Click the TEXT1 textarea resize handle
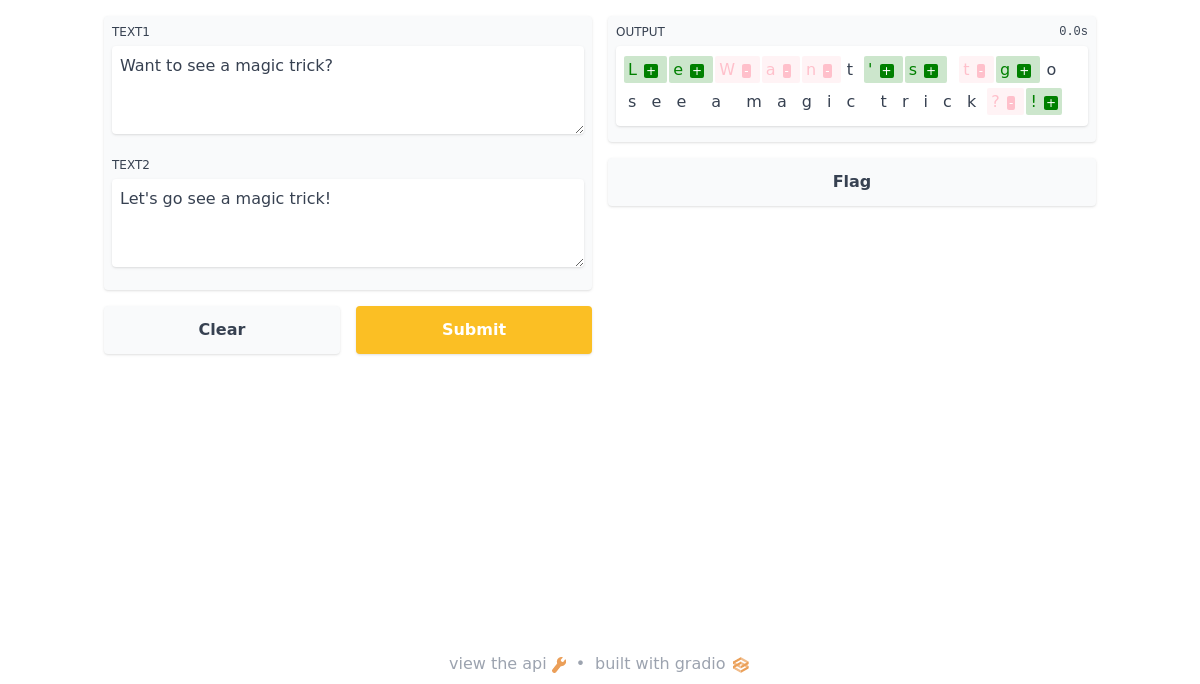 tap(579, 129)
